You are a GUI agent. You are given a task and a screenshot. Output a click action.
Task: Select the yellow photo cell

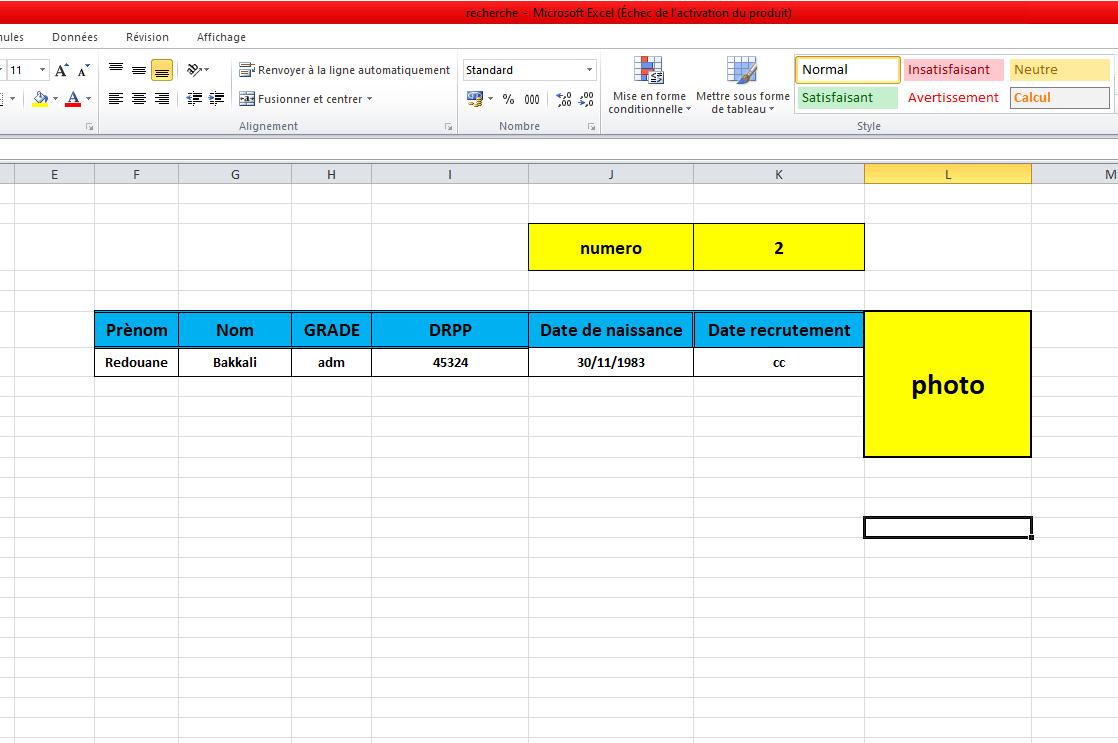(948, 384)
